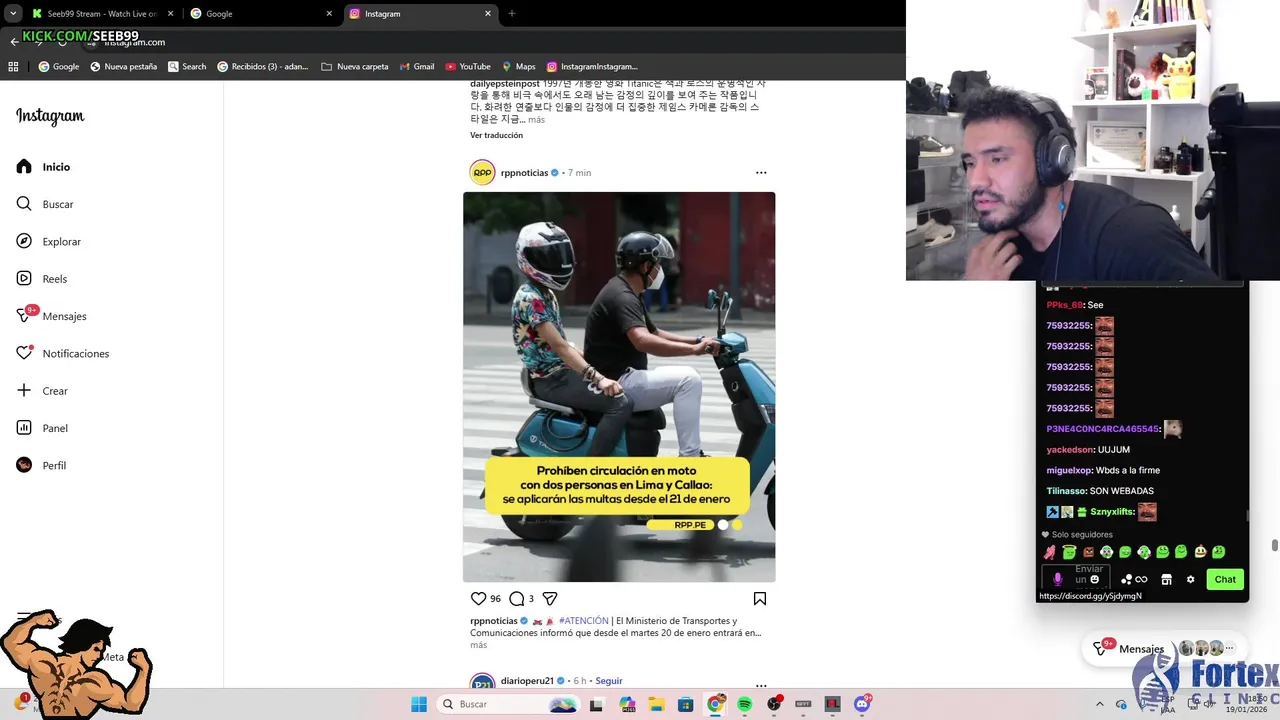The image size is (1280, 720).
Task: Open Kick chat settings gear
Action: tap(1190, 579)
